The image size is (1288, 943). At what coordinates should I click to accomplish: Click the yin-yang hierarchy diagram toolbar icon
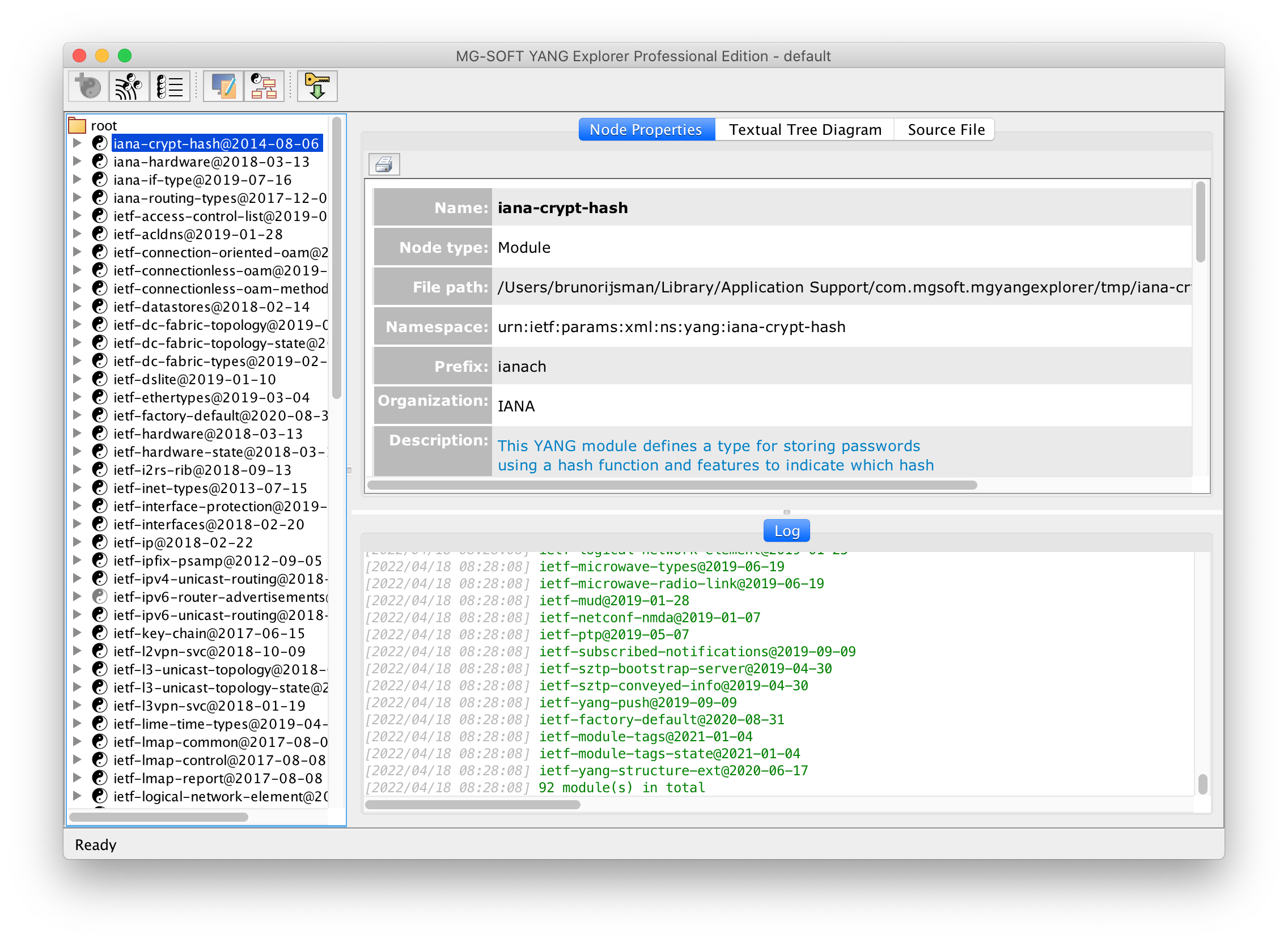pos(264,87)
